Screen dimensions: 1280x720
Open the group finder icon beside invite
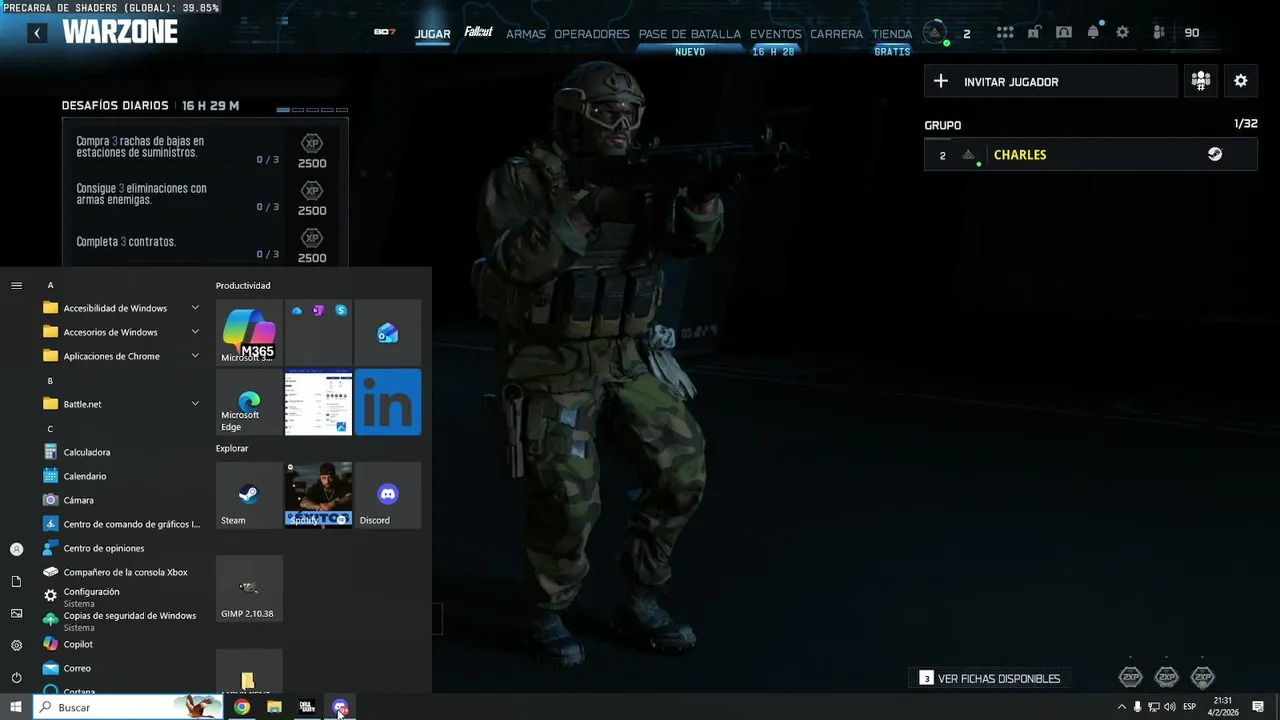pos(1201,81)
